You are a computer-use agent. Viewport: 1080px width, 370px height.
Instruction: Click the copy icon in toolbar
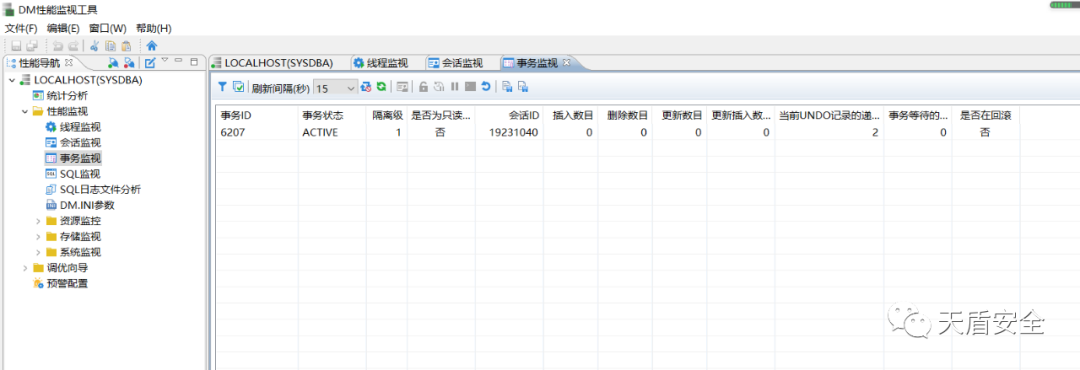click(110, 46)
